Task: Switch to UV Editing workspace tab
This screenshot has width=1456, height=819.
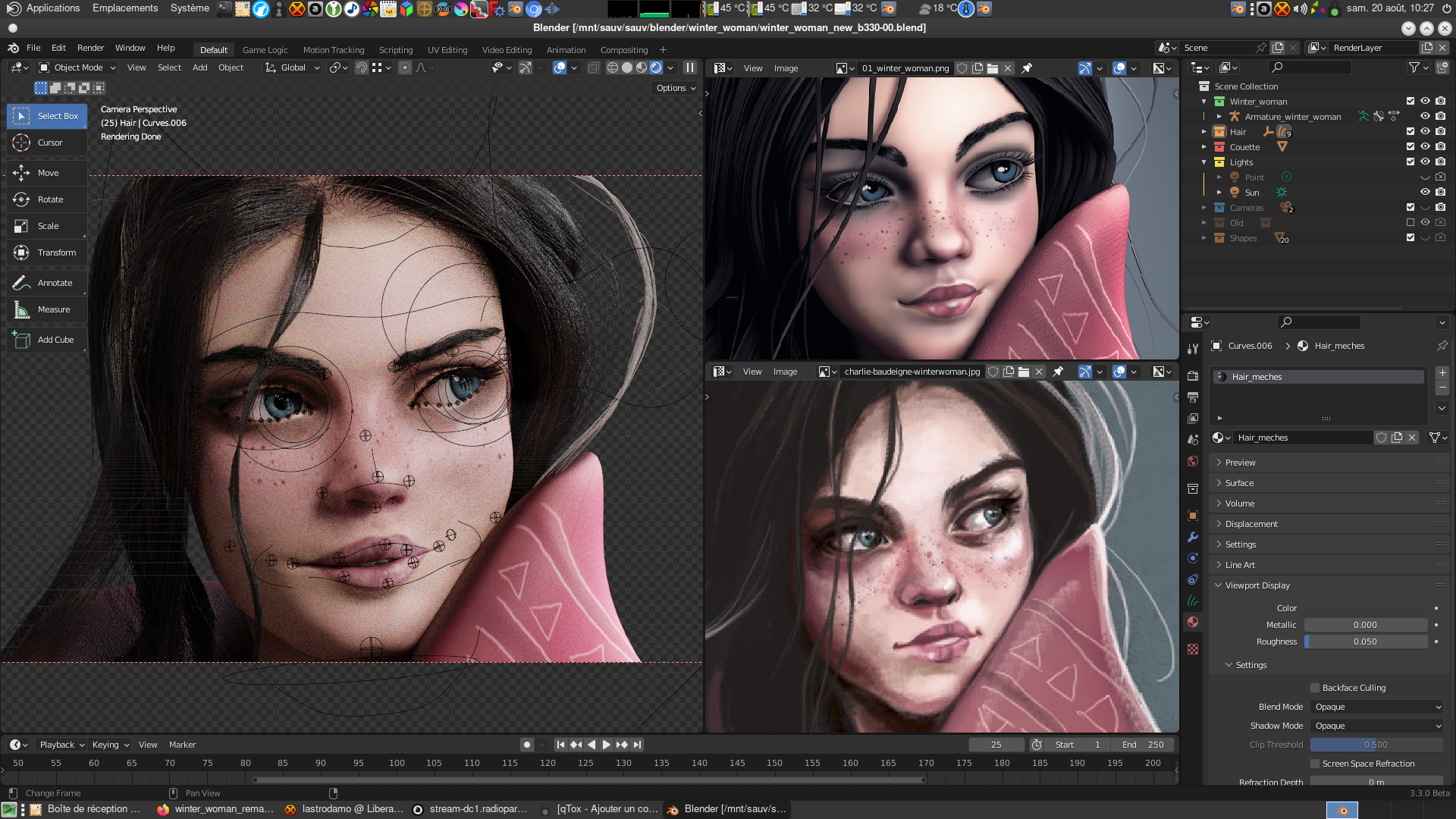Action: coord(447,50)
